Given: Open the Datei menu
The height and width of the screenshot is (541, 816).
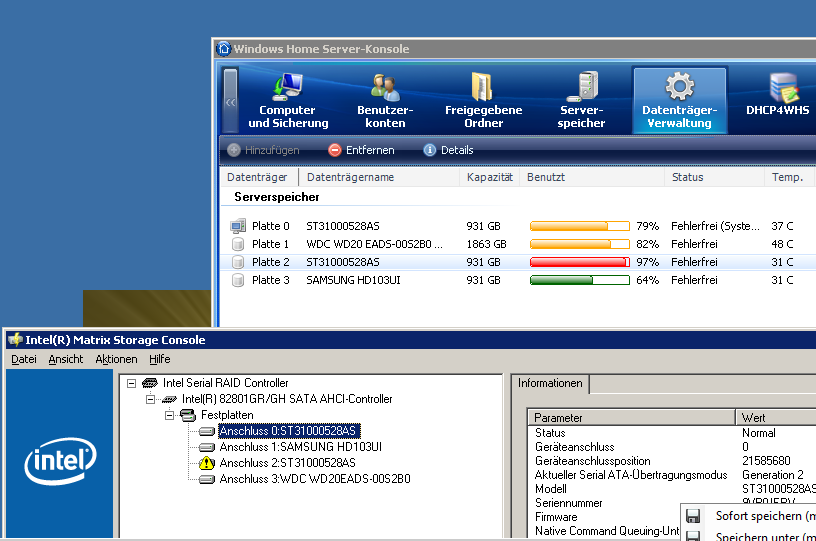Looking at the screenshot, I should tap(24, 359).
